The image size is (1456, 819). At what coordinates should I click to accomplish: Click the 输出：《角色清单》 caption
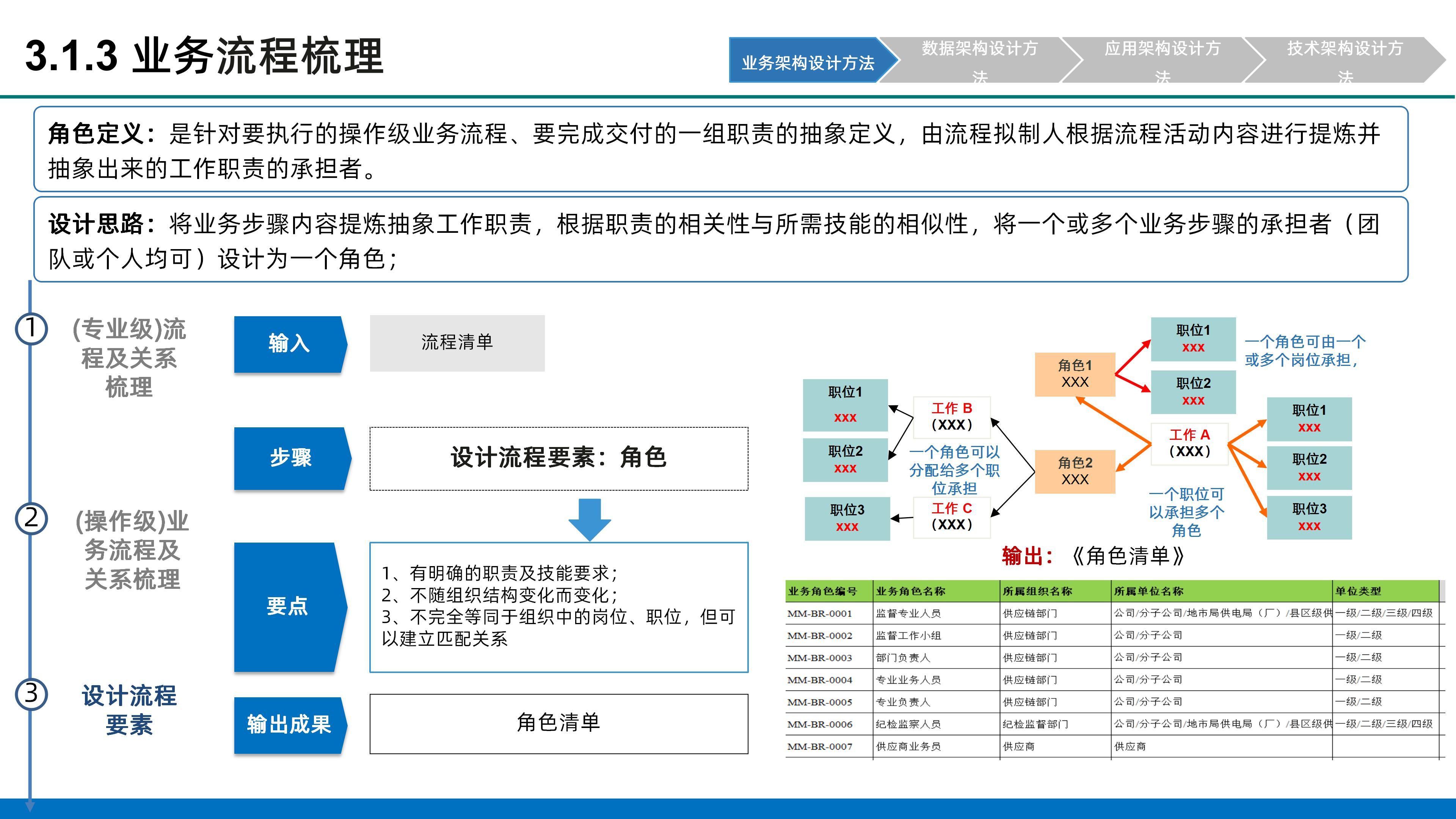click(x=1093, y=556)
